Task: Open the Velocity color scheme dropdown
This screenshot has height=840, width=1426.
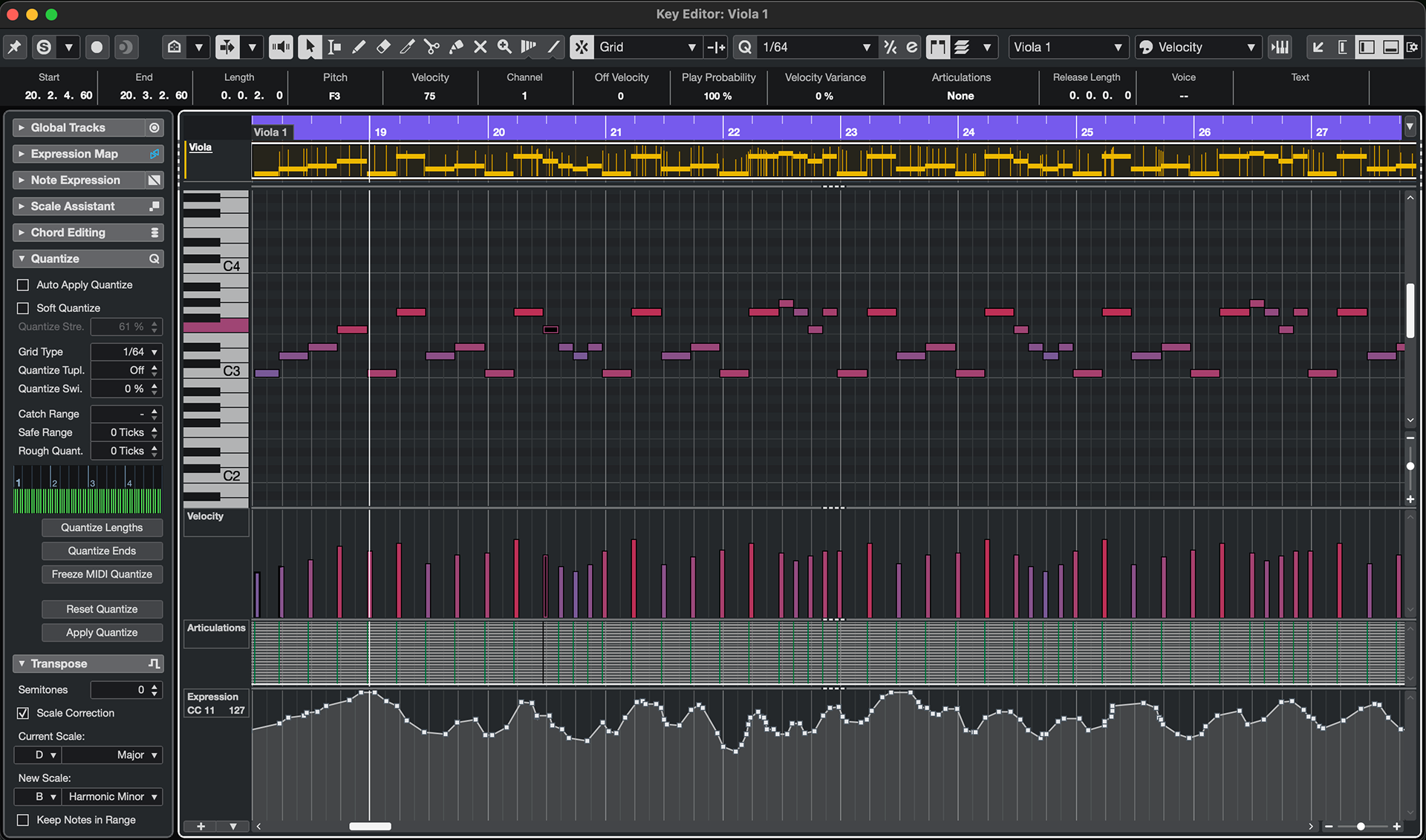Action: 1197,47
